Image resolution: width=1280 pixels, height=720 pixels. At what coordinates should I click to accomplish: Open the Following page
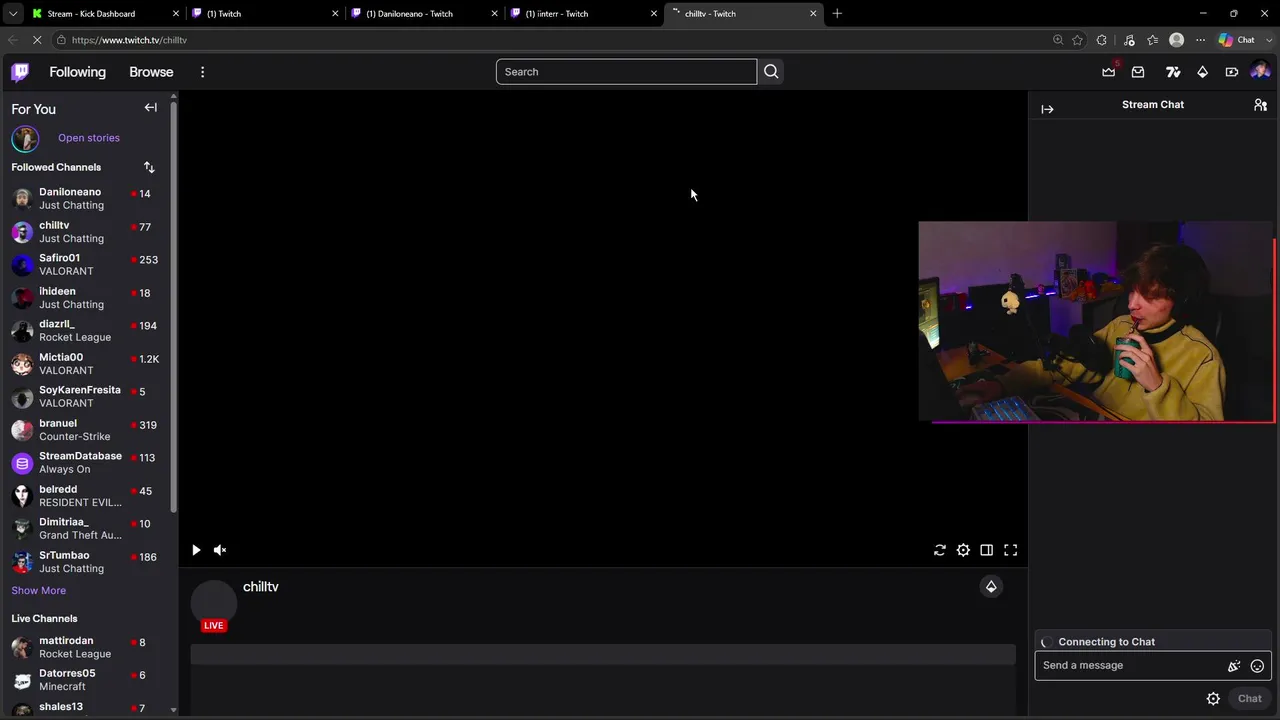[x=77, y=72]
